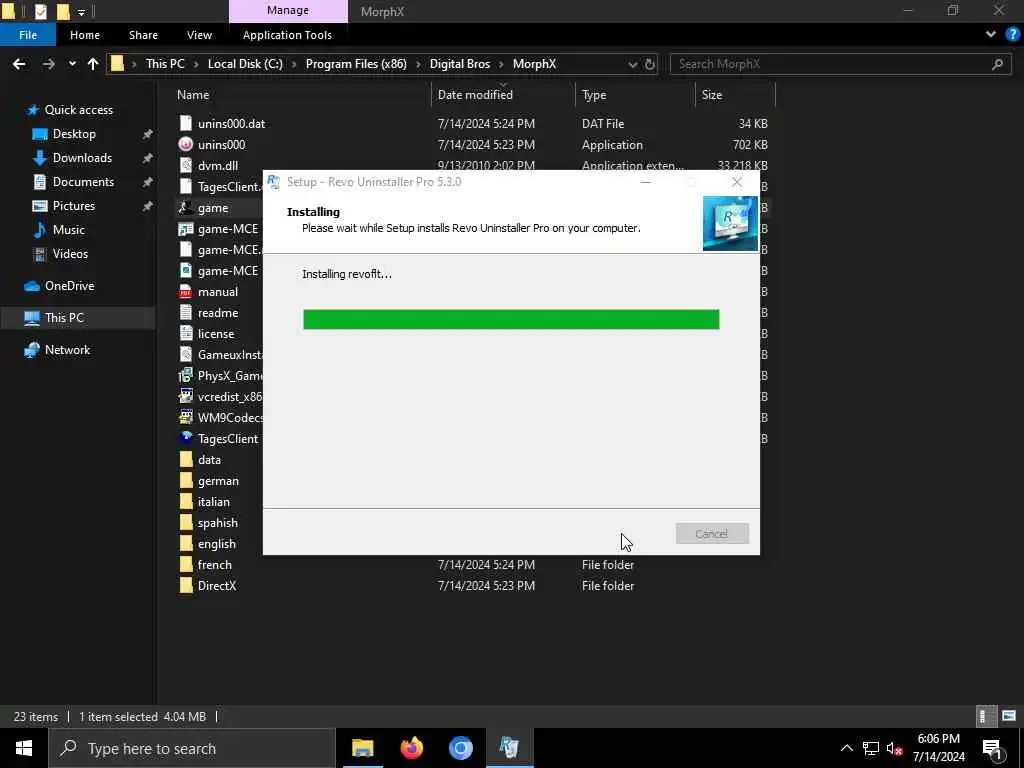Select the dvm.dll file icon
This screenshot has height=768, width=1024.
pyautogui.click(x=186, y=165)
